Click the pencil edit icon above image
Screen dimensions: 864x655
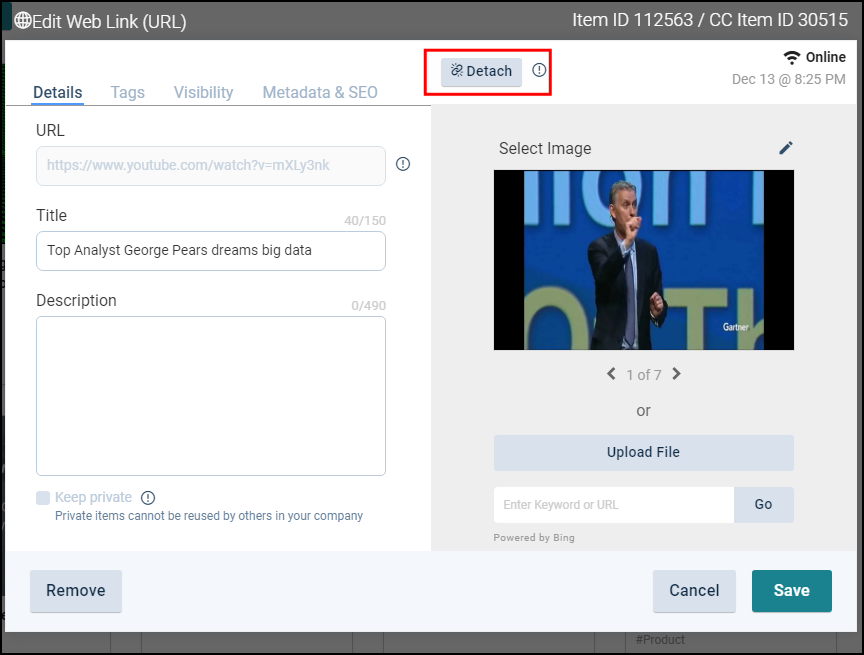786,148
